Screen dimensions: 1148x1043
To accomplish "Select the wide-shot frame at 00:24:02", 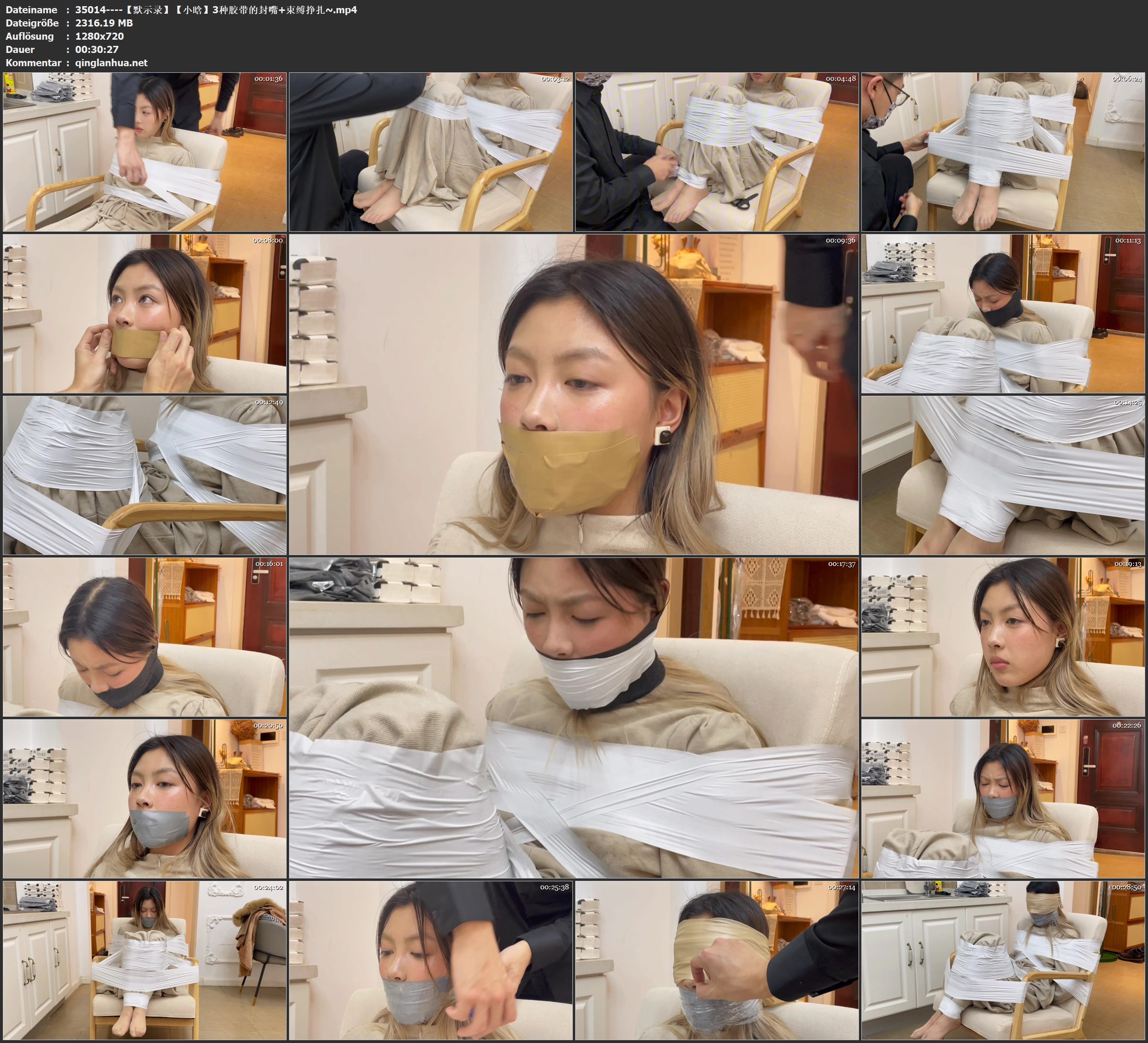I will click(x=145, y=960).
